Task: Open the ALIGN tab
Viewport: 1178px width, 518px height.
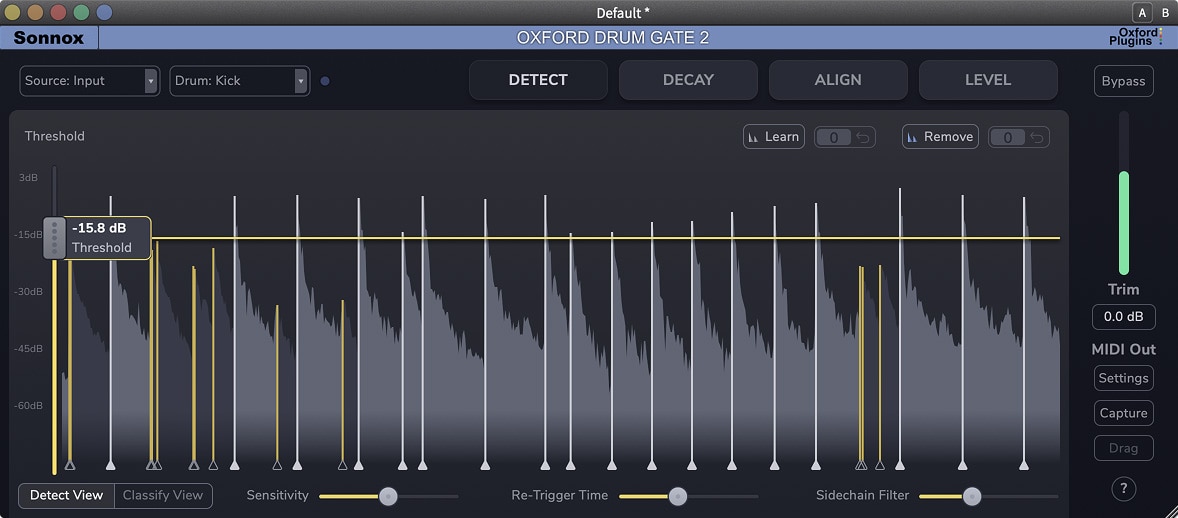Action: (838, 80)
